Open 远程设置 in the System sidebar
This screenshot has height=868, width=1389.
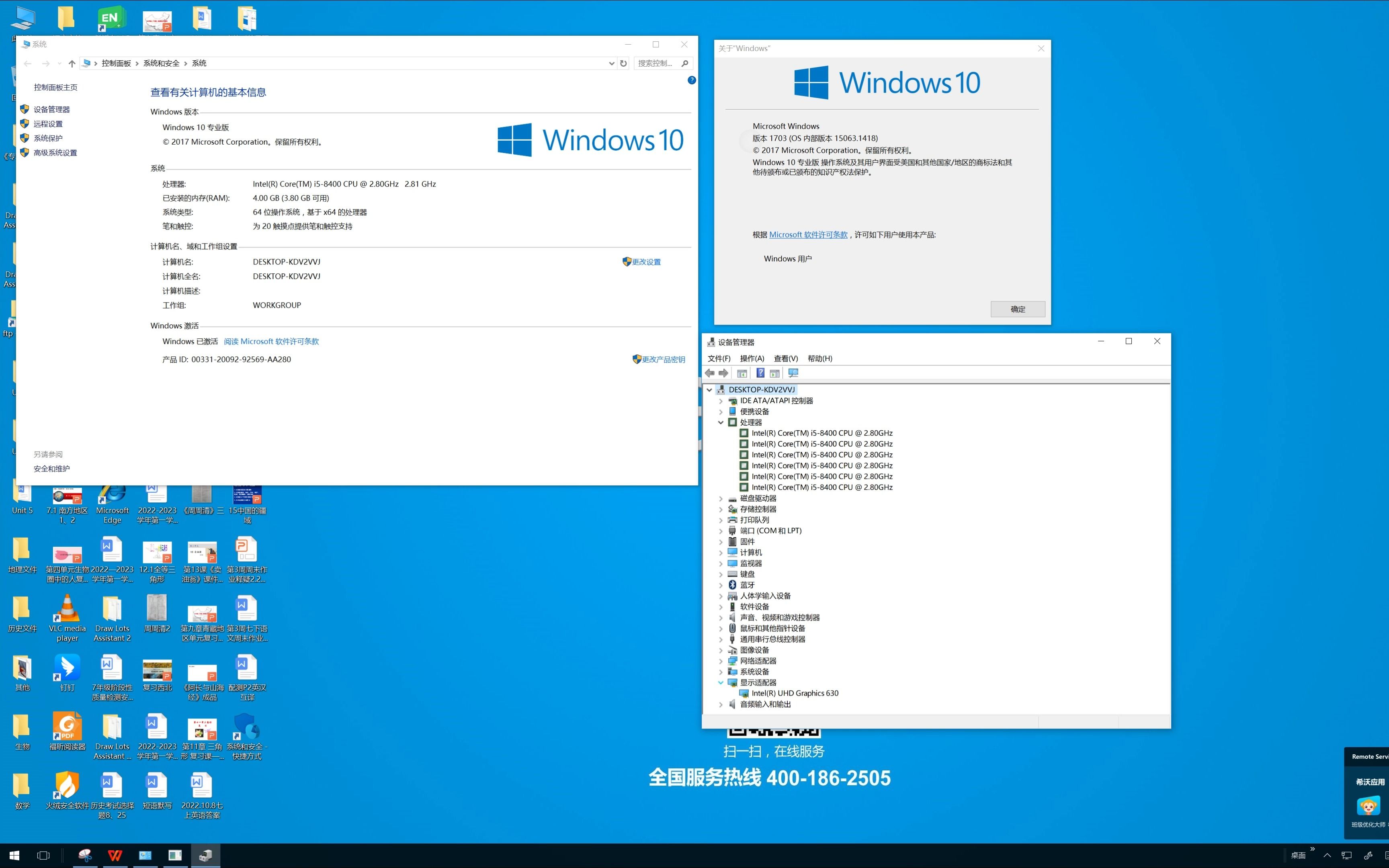[48, 123]
